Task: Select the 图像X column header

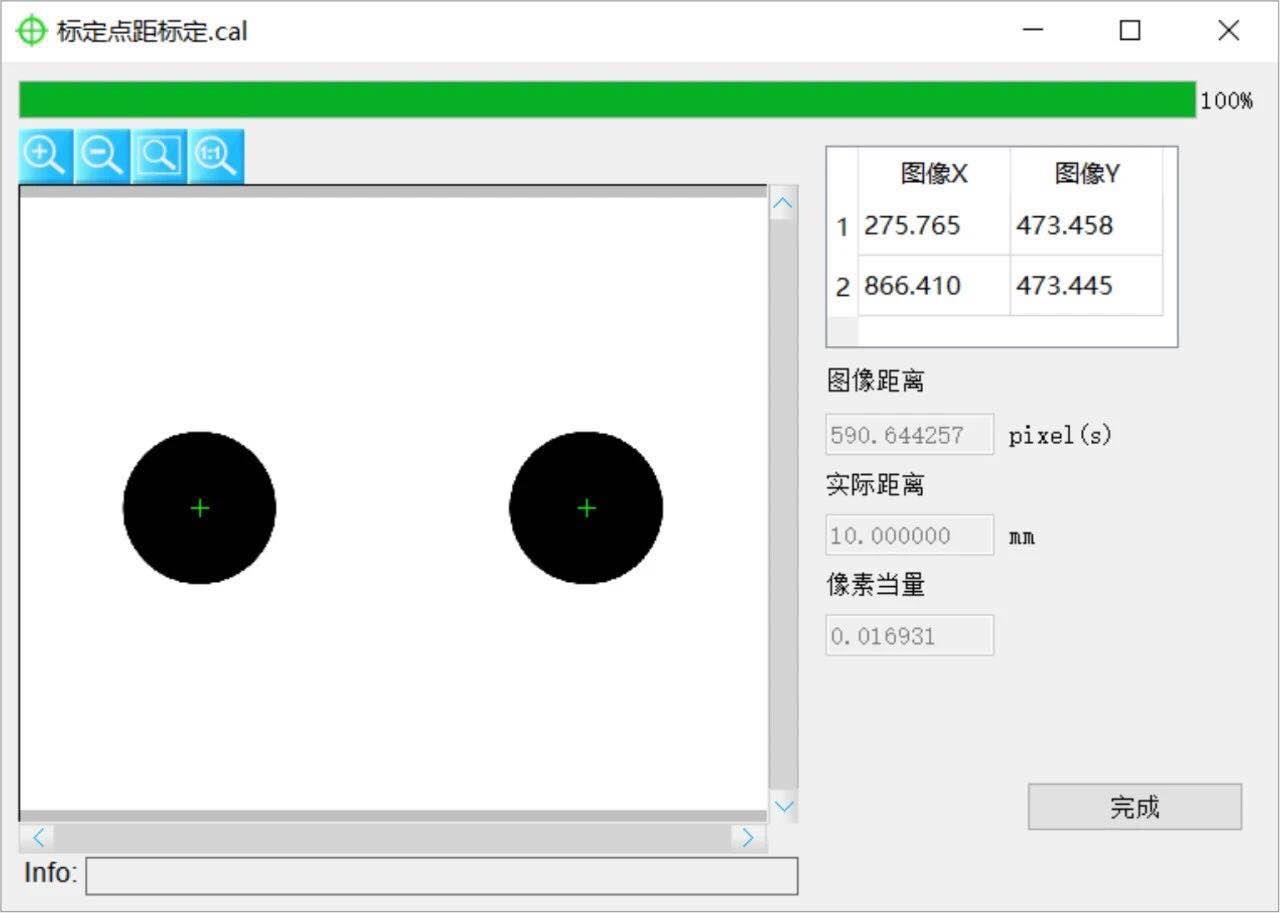Action: coord(934,174)
